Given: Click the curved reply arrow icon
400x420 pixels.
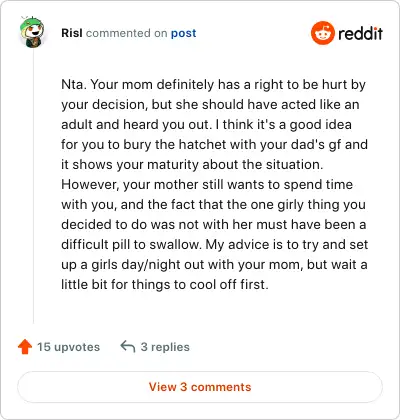Looking at the screenshot, I should coord(128,346).
